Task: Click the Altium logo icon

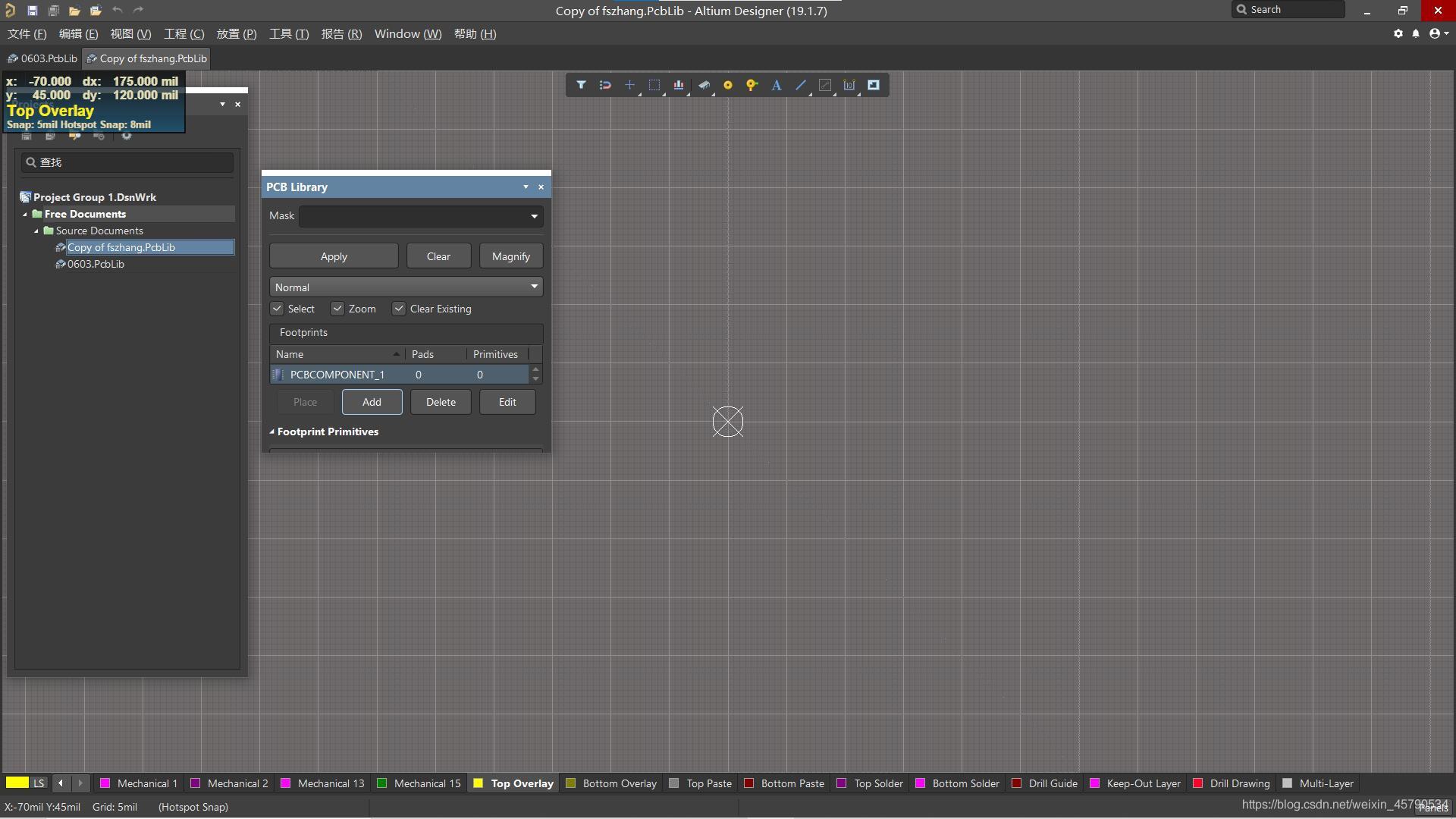Action: [x=11, y=11]
